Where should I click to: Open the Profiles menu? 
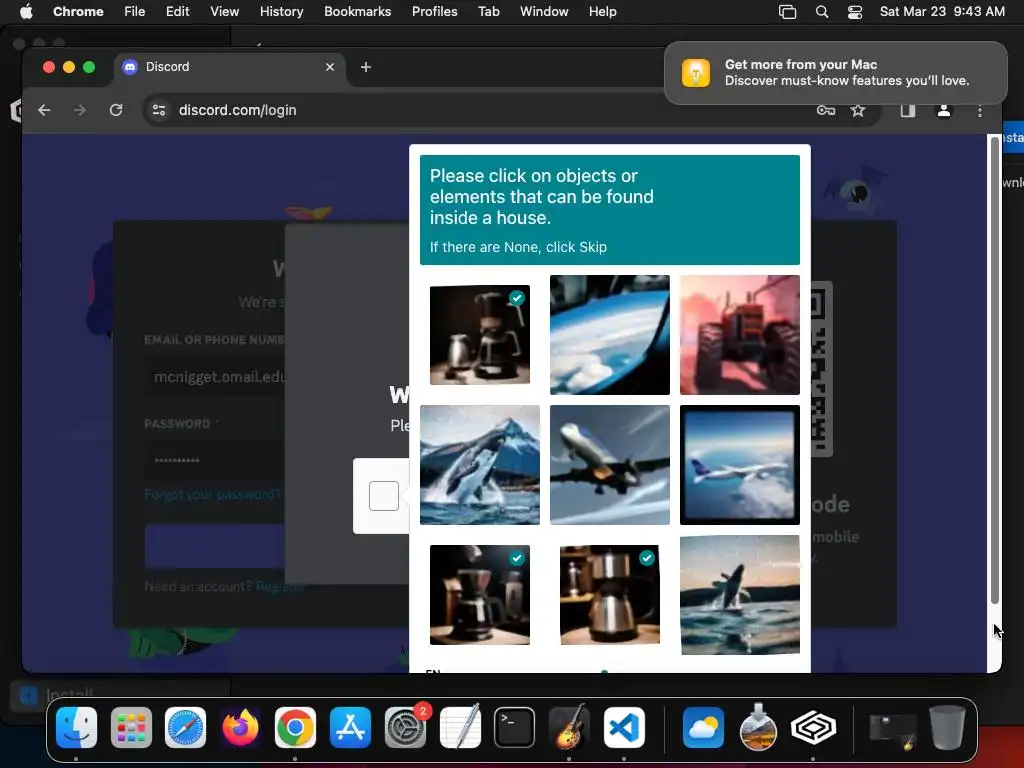click(x=434, y=12)
